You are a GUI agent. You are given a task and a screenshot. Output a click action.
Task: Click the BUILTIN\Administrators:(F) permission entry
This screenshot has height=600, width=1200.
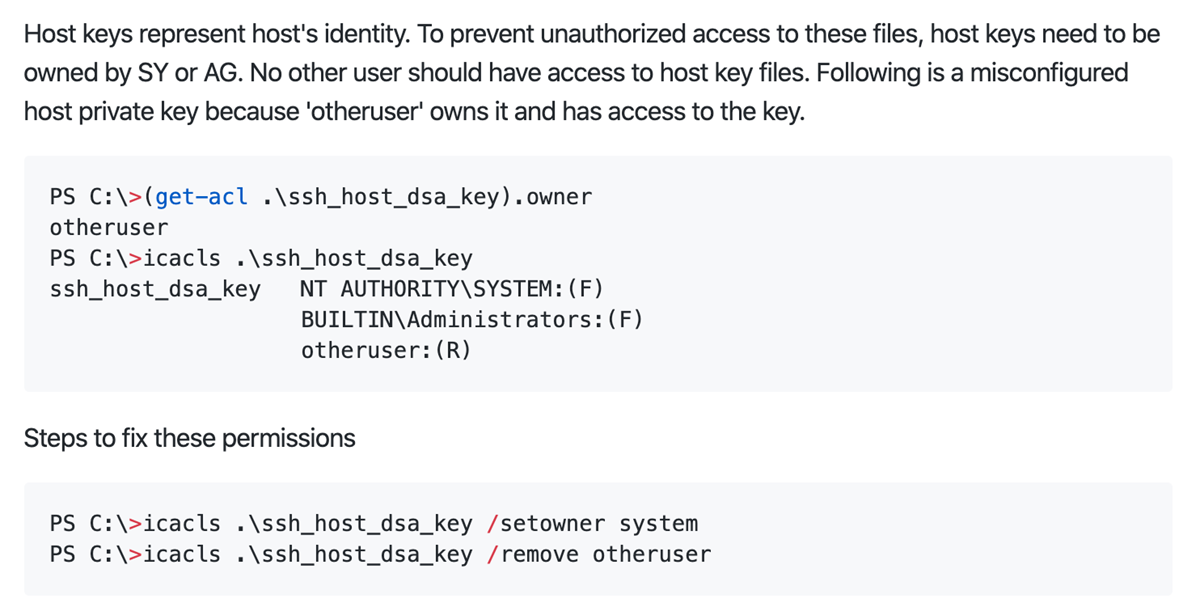(471, 320)
